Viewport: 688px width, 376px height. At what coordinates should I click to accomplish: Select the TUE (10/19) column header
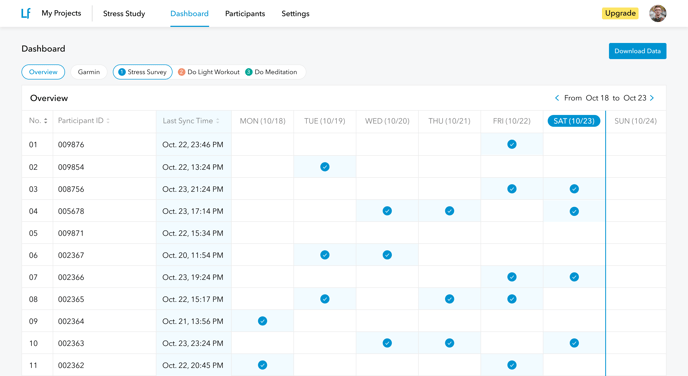point(325,121)
